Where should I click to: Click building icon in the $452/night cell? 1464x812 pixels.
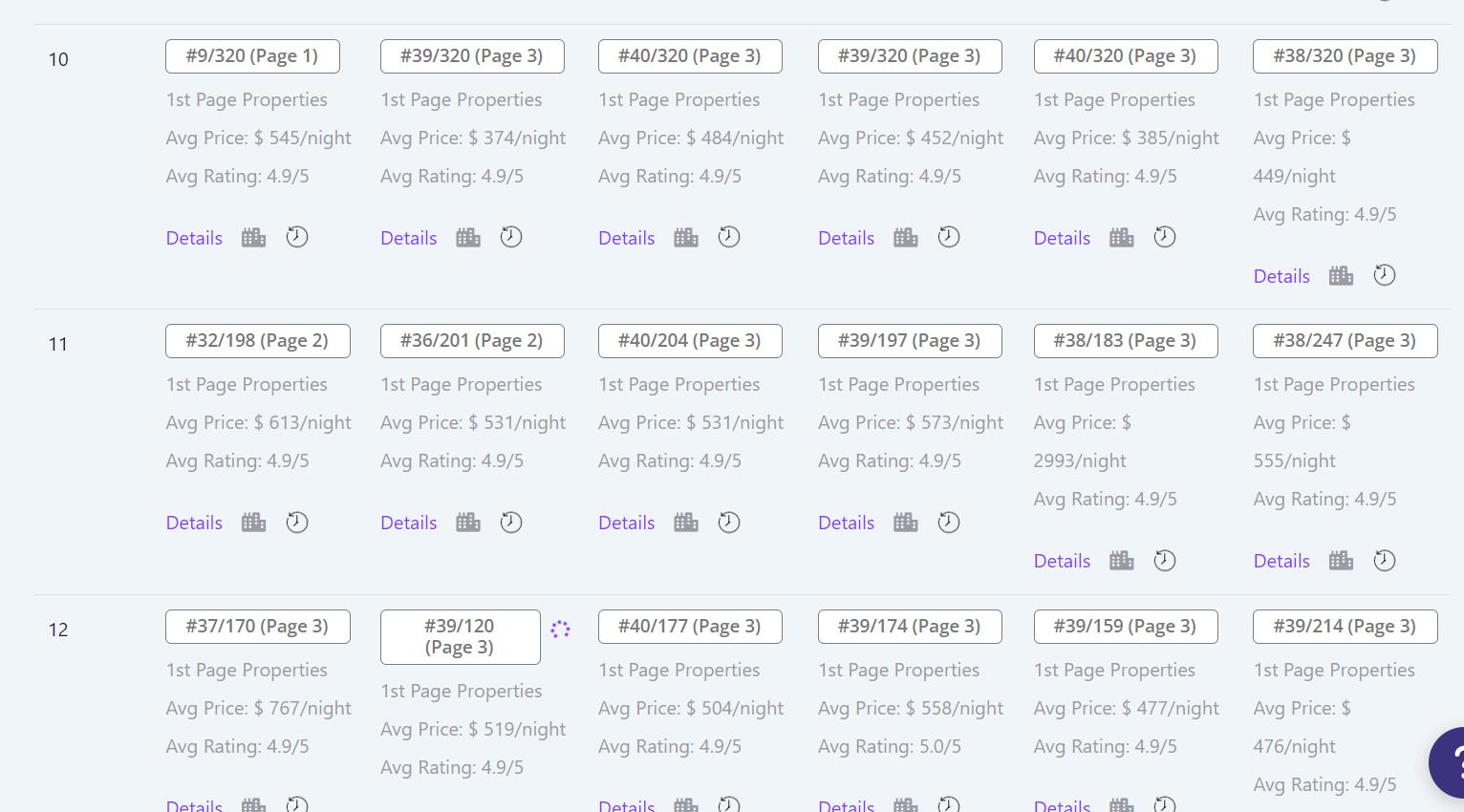906,237
